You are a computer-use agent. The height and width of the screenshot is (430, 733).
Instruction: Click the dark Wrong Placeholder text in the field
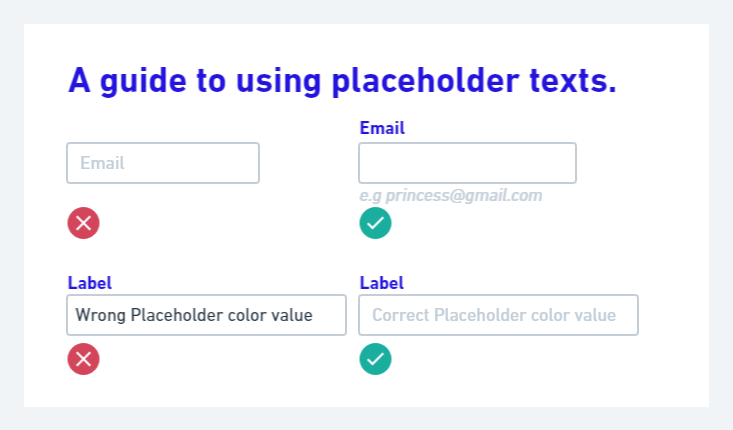coord(194,315)
